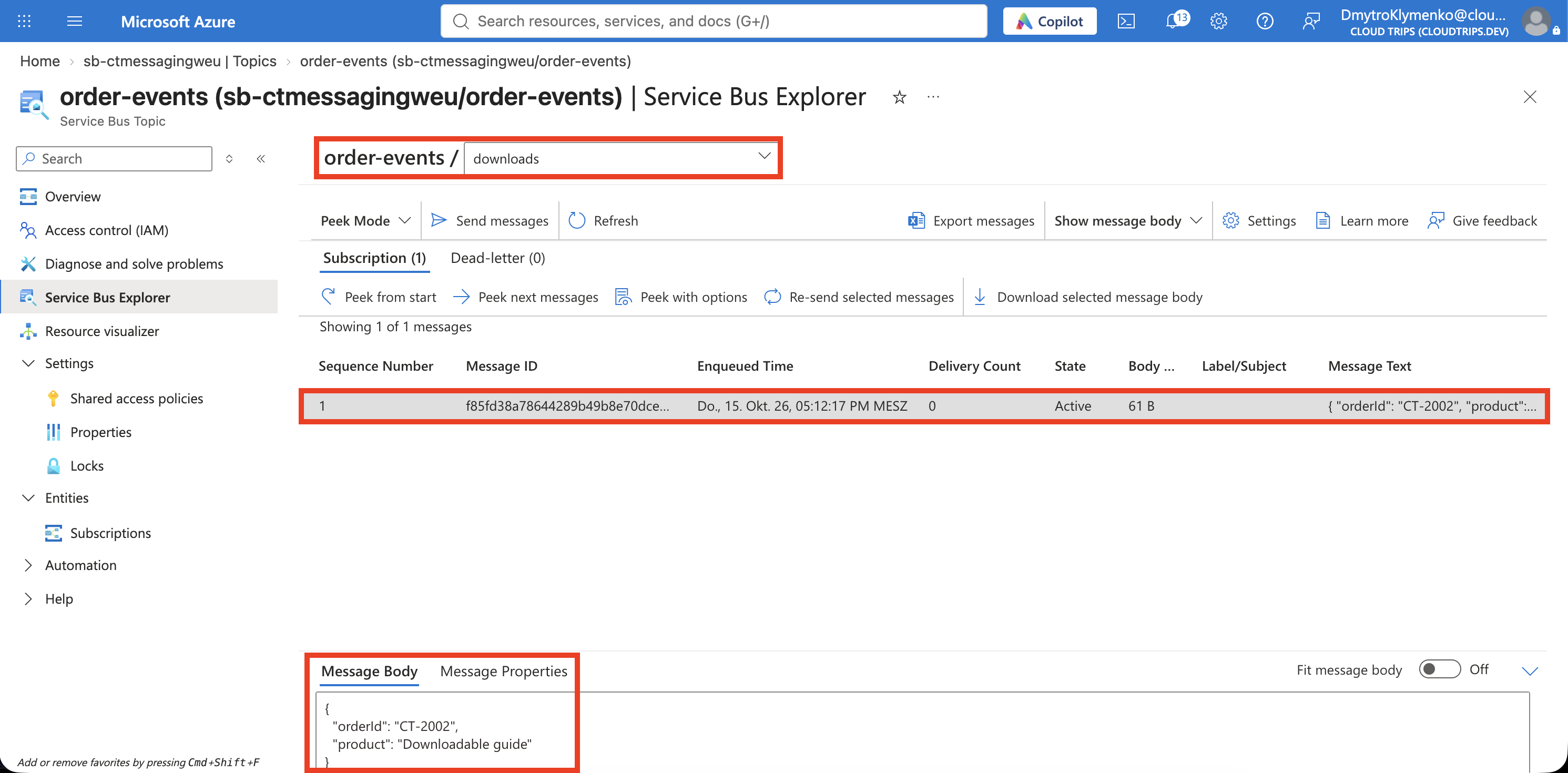Collapse the Settings section in sidebar
1568x773 pixels.
click(28, 363)
